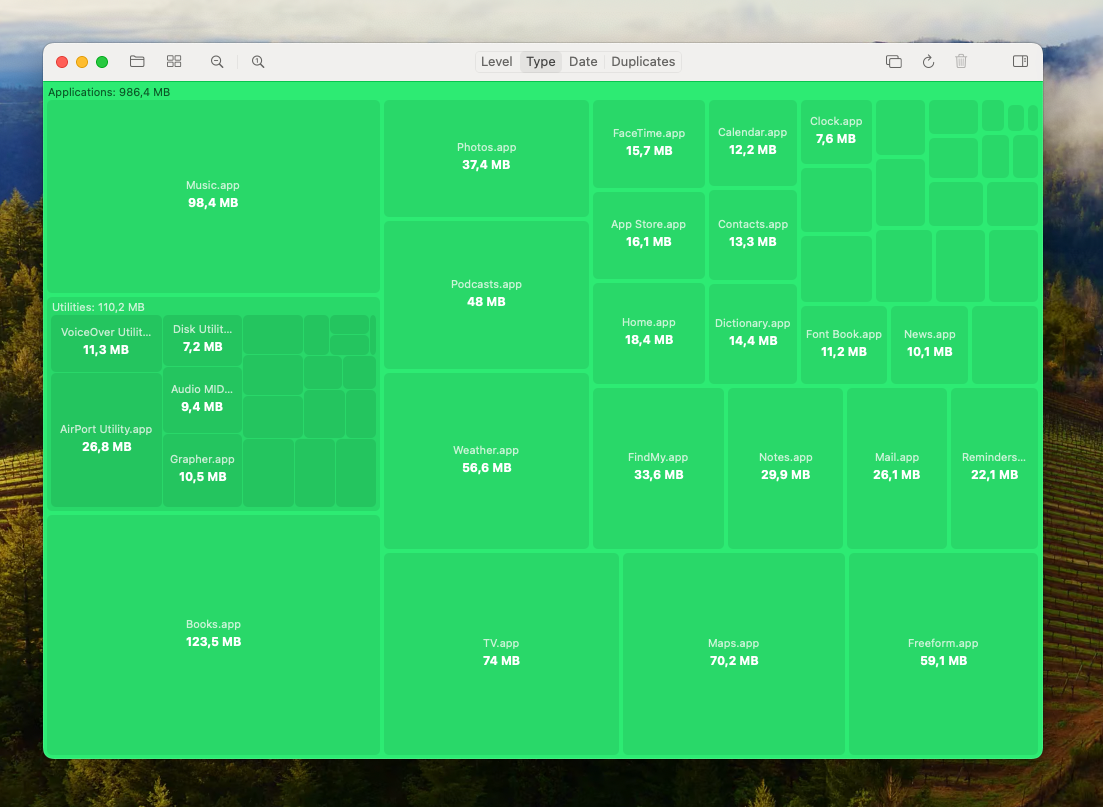Click the yellow minimize window button
Viewport: 1103px width, 807px height.
(x=82, y=62)
